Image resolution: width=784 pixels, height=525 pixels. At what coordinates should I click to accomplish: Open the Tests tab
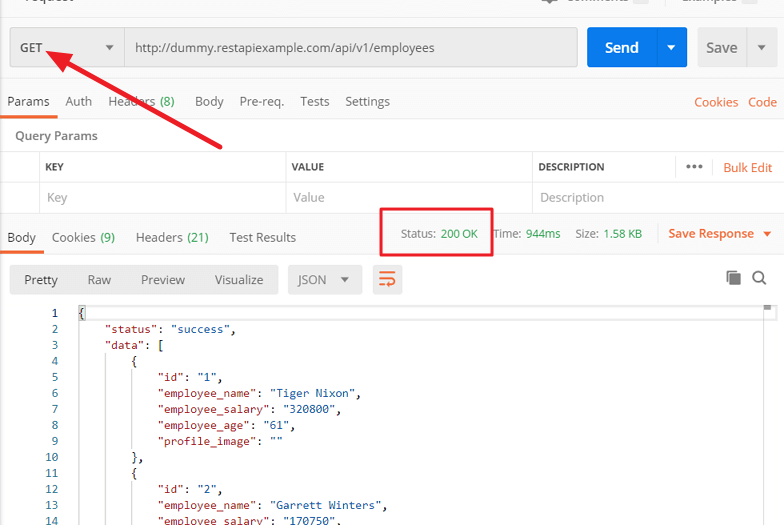point(314,102)
